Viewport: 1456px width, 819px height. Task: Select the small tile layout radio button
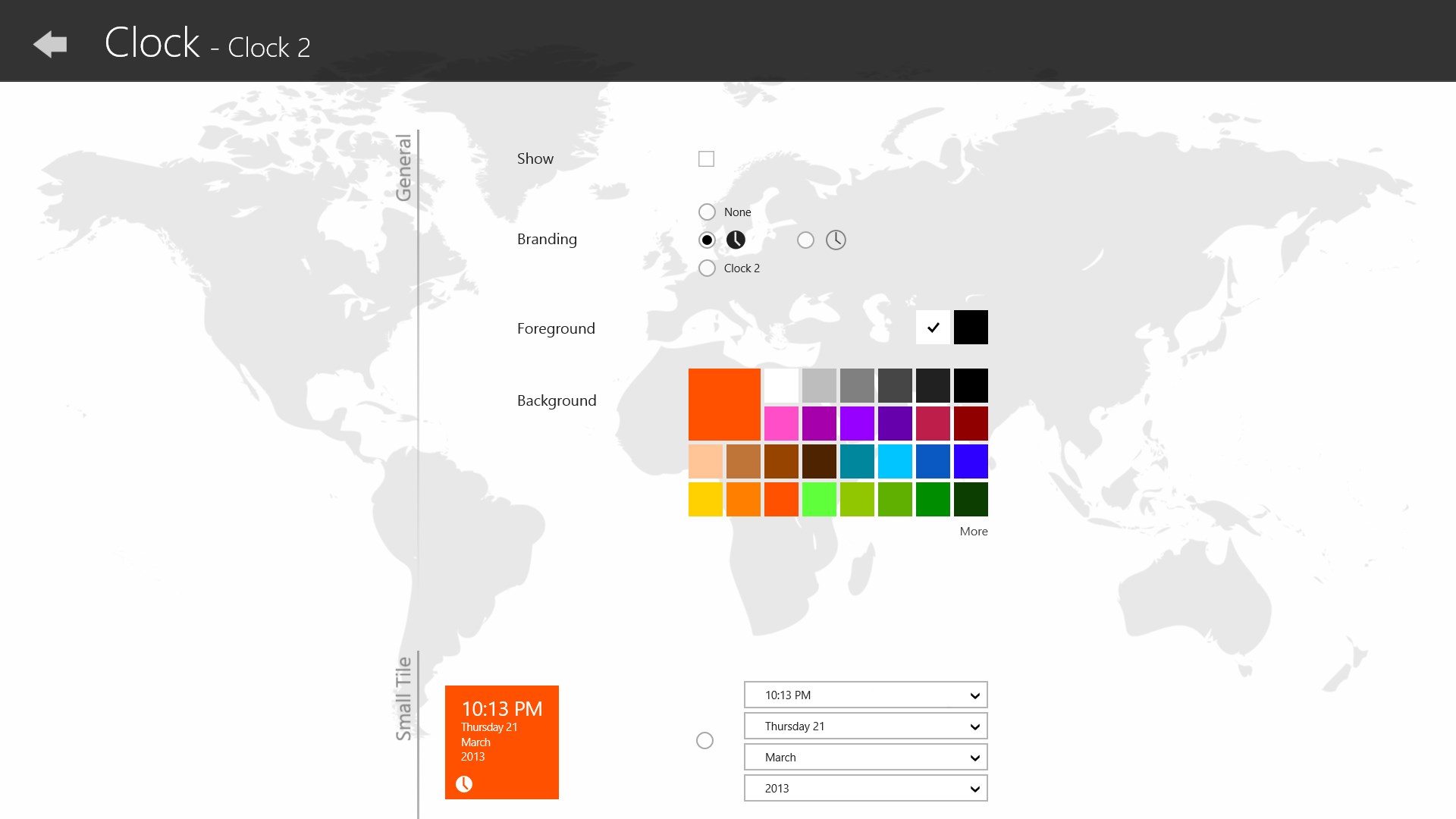click(704, 741)
